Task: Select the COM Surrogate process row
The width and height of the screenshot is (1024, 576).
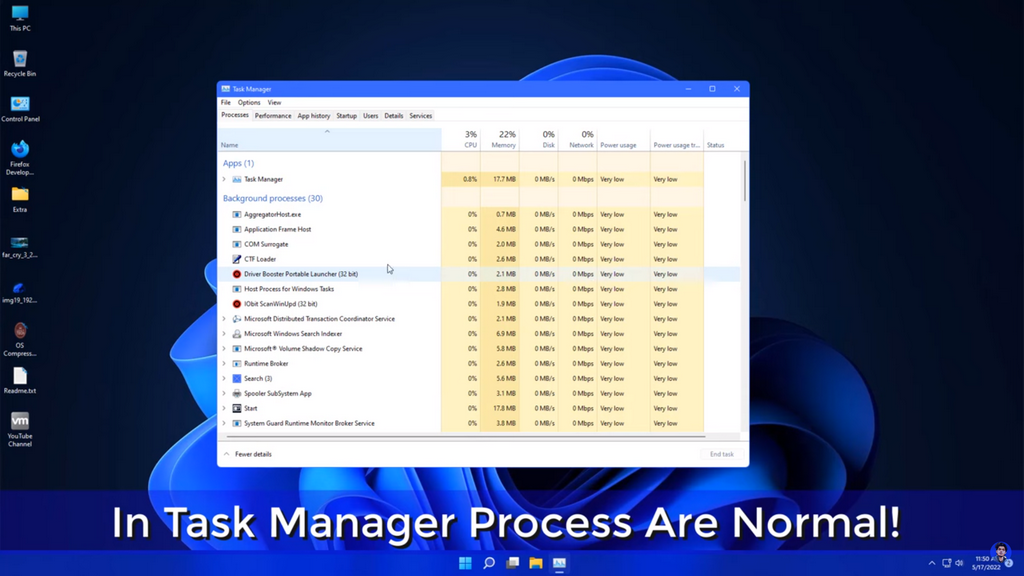Action: click(x=479, y=244)
